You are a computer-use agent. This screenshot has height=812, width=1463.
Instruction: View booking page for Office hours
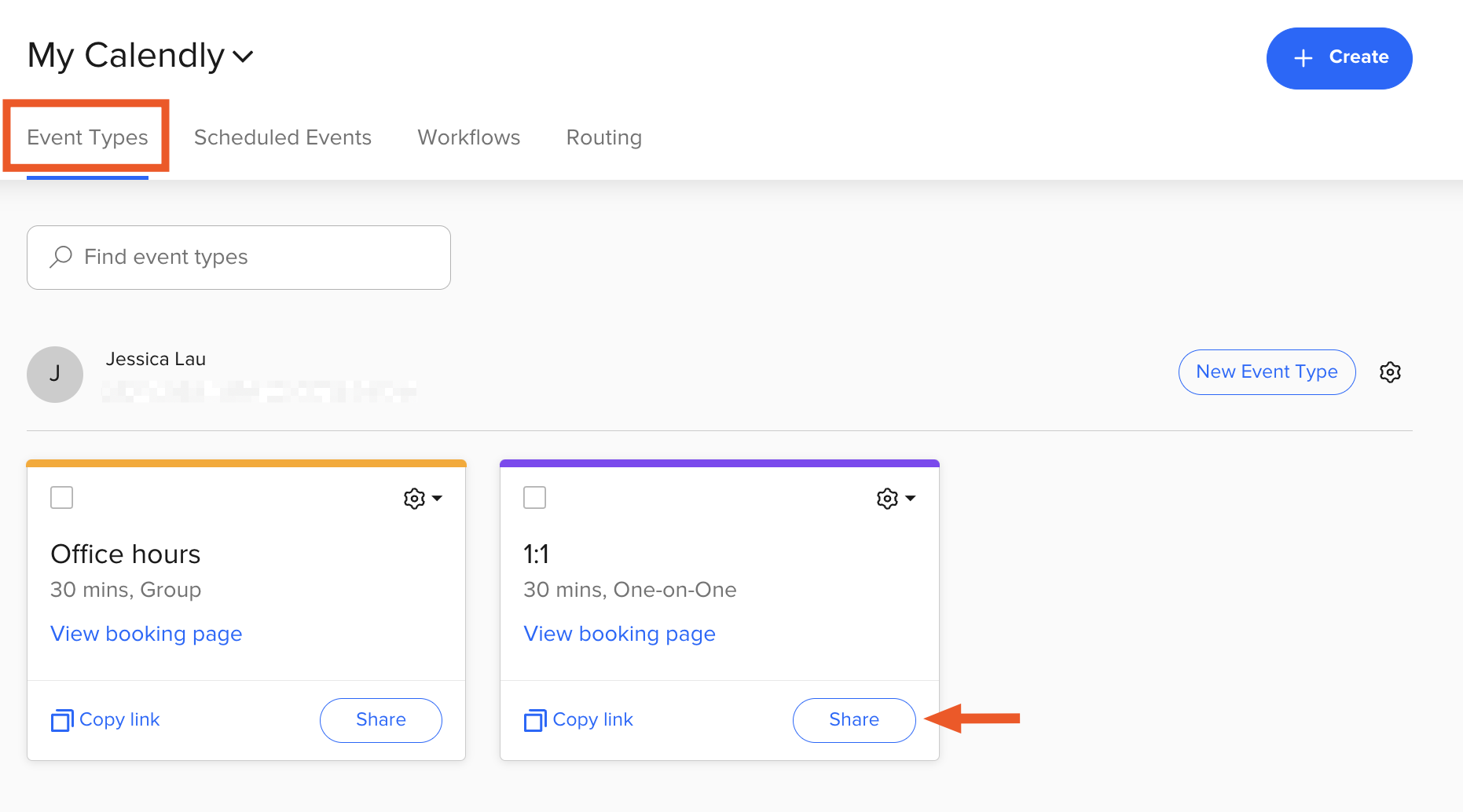point(146,634)
